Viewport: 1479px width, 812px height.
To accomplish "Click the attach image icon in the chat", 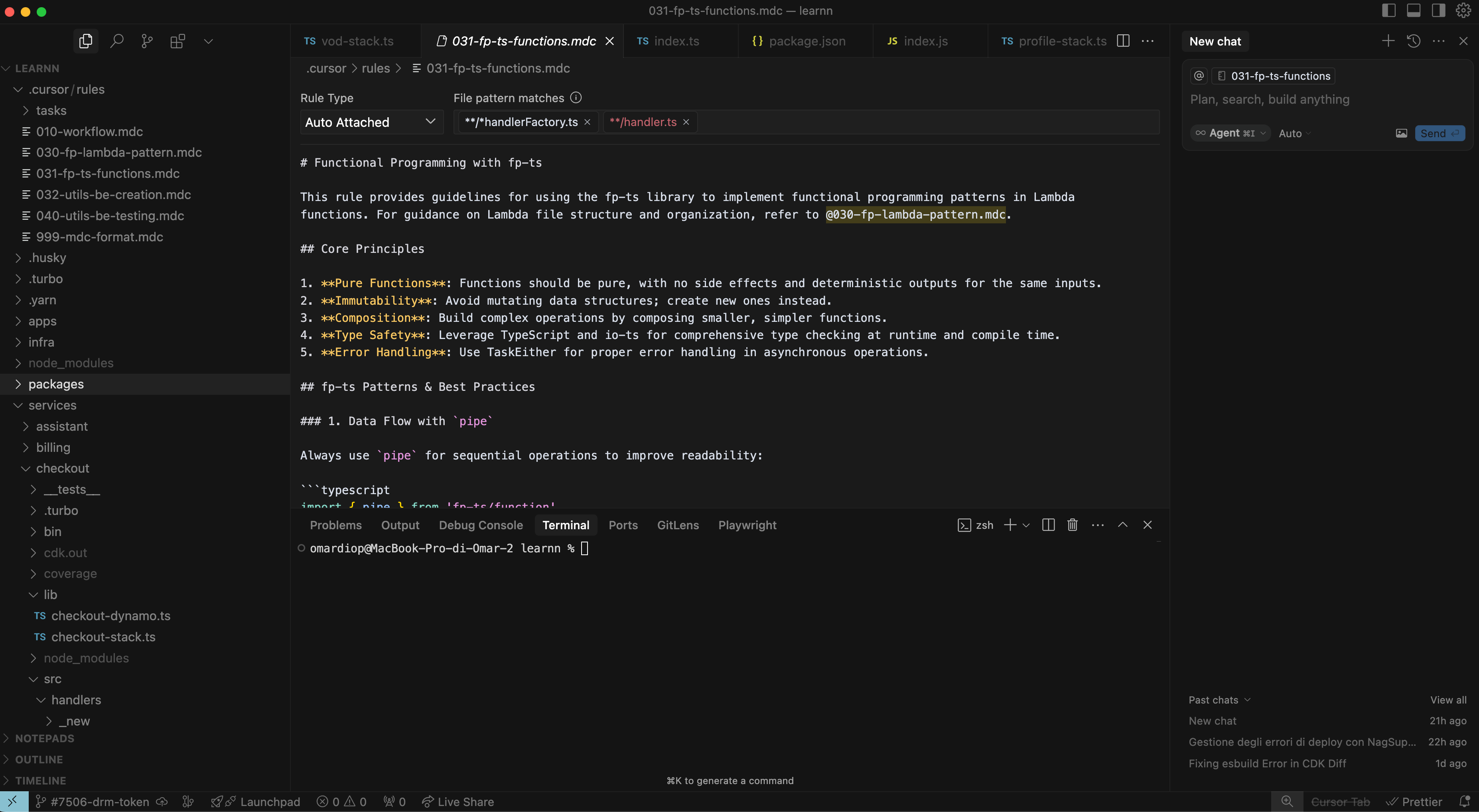I will click(x=1401, y=133).
